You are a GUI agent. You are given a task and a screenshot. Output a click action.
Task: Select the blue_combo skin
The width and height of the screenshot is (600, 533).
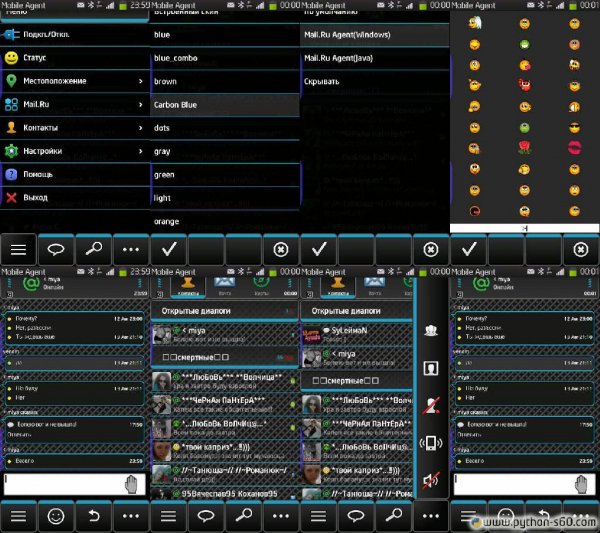[225, 58]
